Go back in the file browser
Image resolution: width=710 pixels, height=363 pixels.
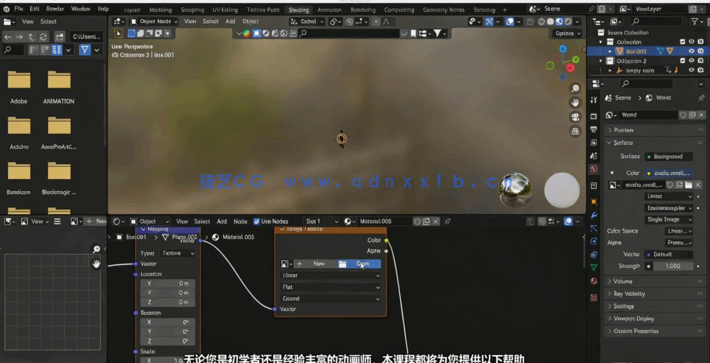8,37
